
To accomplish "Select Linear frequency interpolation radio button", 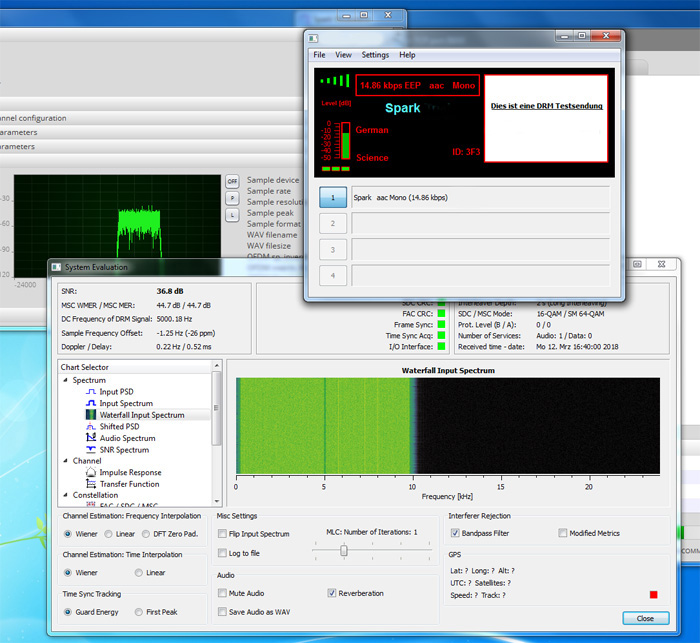I will click(x=108, y=534).
